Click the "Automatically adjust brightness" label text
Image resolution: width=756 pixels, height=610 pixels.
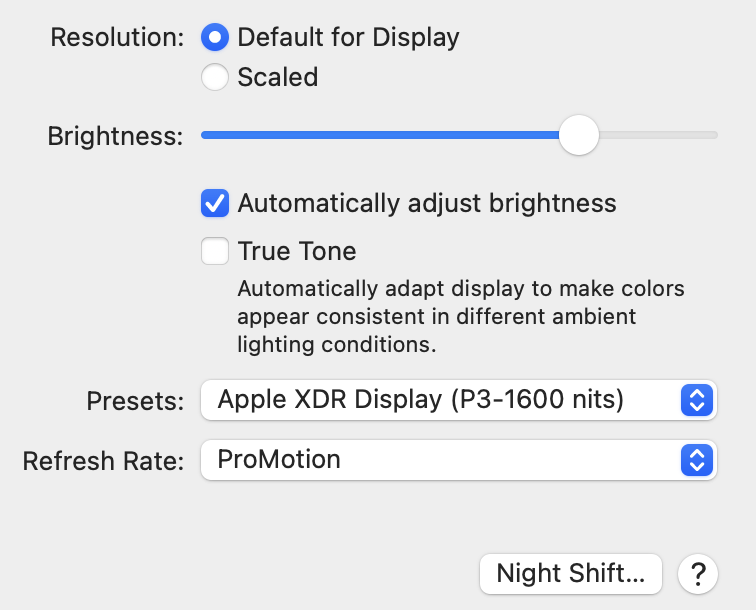427,204
